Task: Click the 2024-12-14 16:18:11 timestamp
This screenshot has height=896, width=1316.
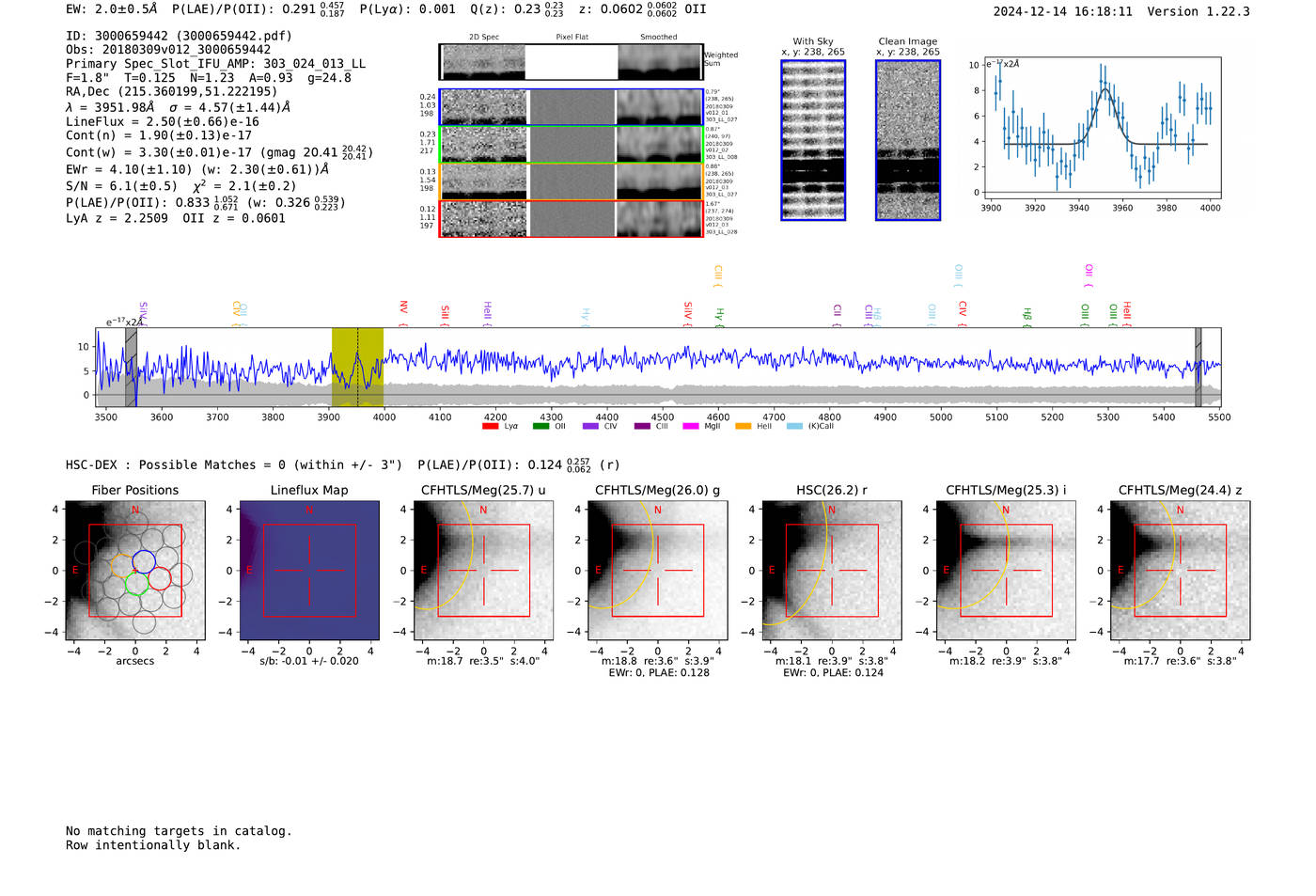Action: (x=1063, y=11)
